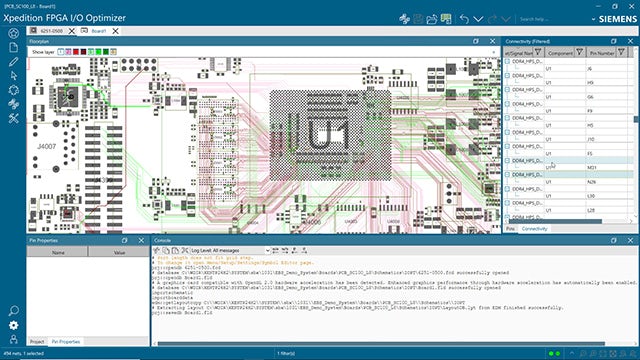
Task: Open the home star icon in left sidebar
Action: pyautogui.click(x=13, y=33)
